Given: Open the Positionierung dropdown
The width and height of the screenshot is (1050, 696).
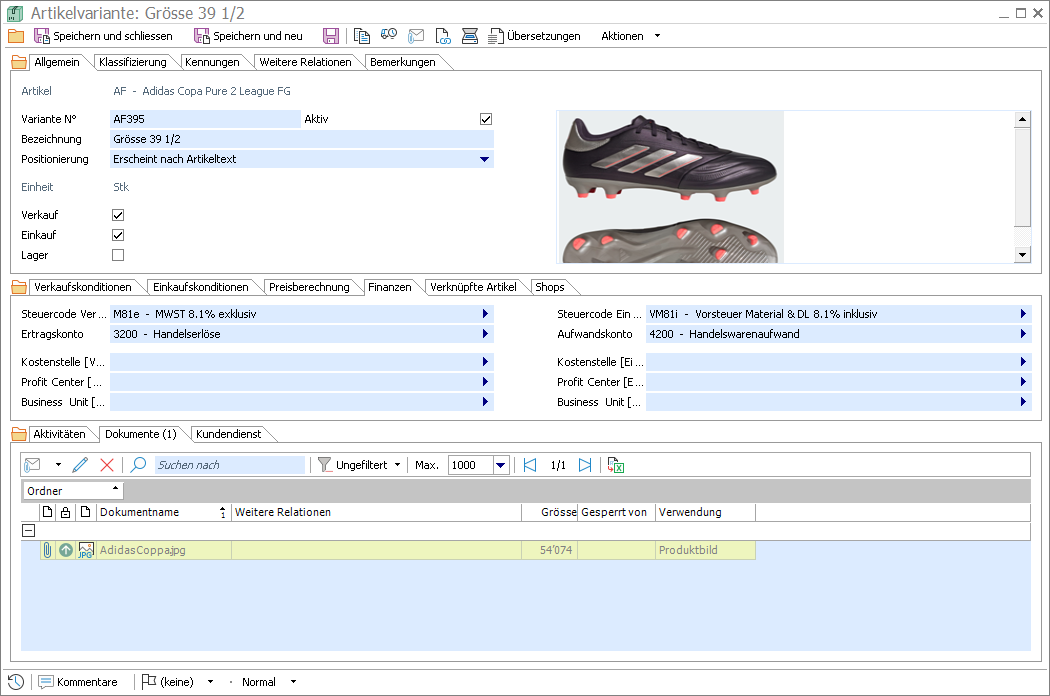Looking at the screenshot, I should (484, 159).
